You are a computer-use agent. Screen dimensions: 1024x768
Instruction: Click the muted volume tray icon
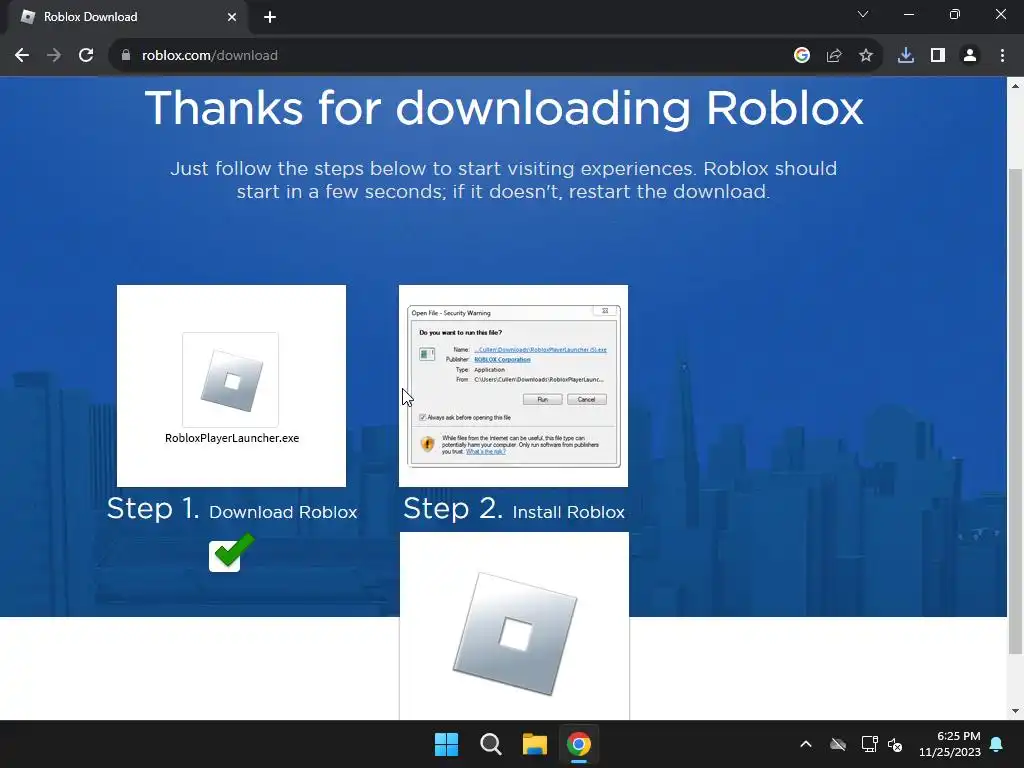coord(895,744)
